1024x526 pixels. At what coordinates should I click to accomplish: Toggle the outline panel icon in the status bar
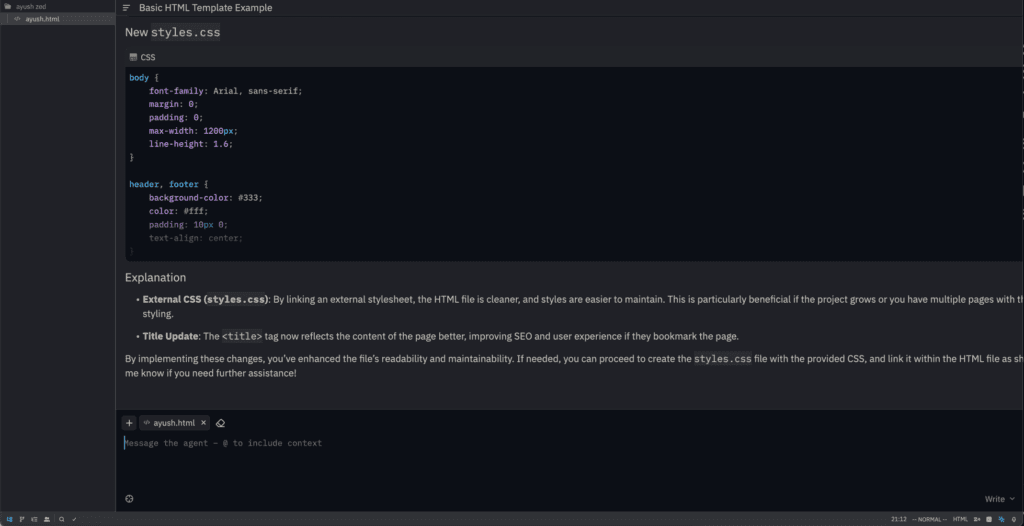coord(34,519)
